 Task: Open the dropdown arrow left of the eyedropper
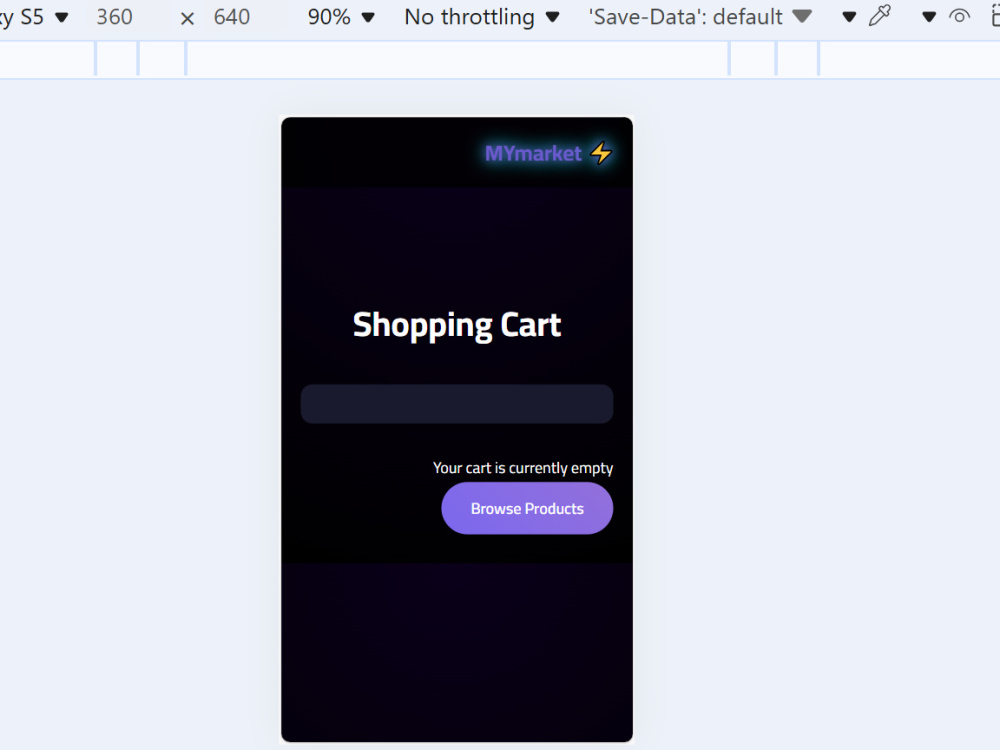coord(849,17)
